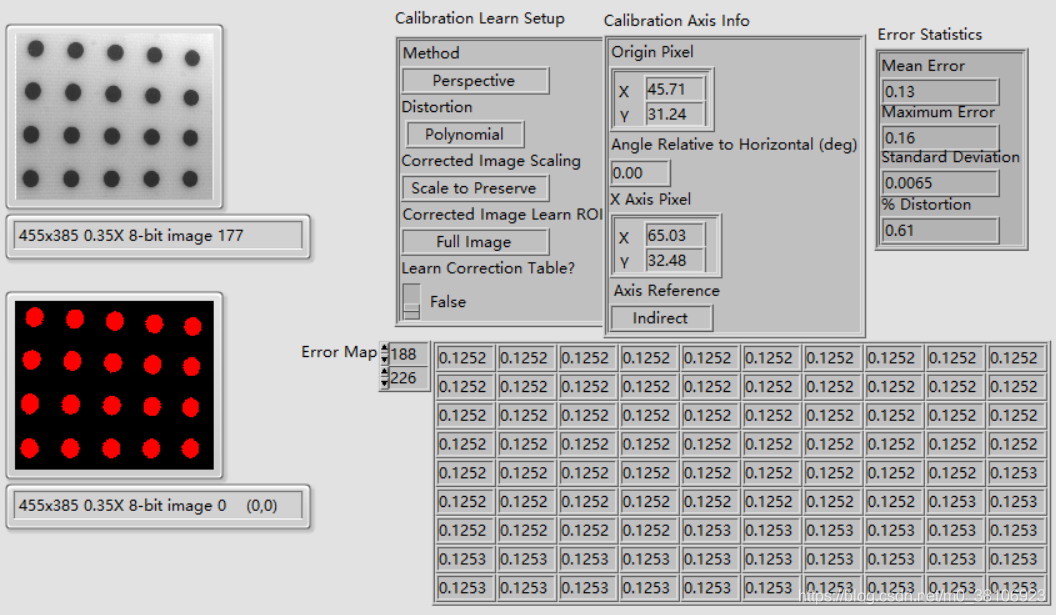Select Origin Pixel X value 45.71
The width and height of the screenshot is (1056, 615).
(675, 90)
